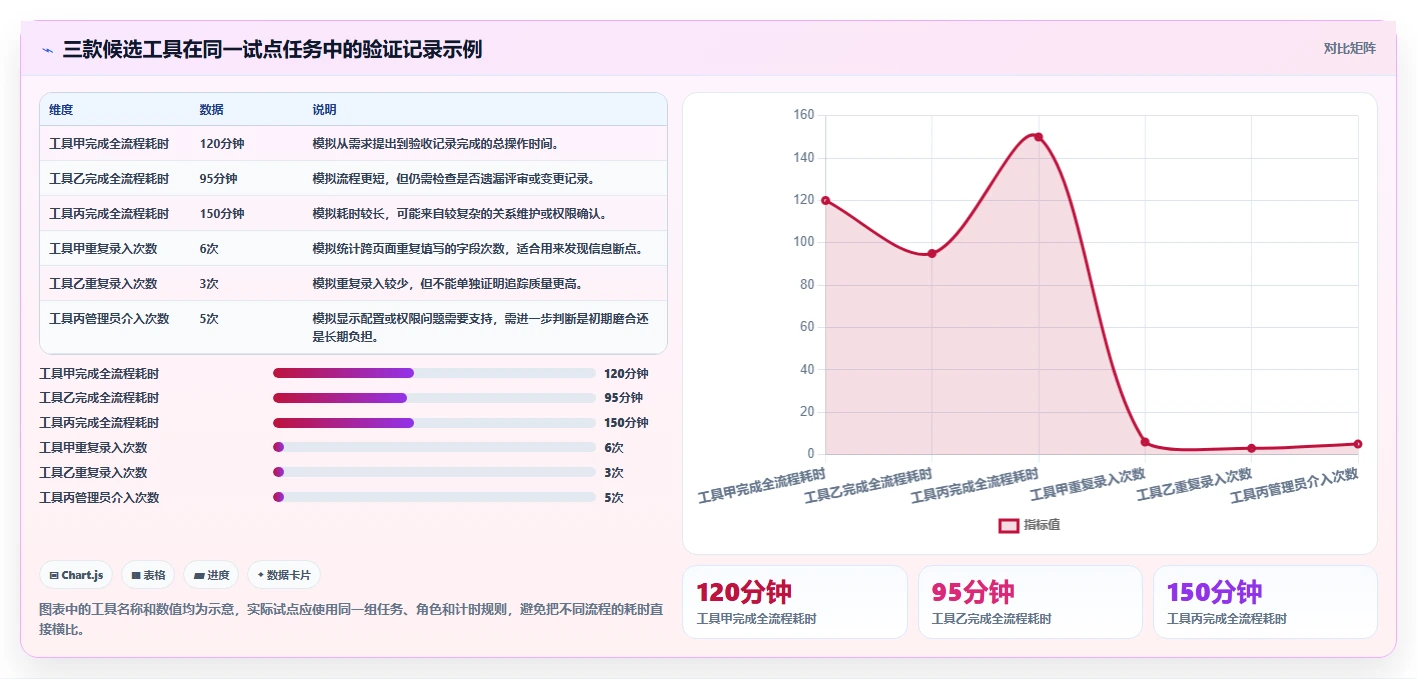This screenshot has height=679, width=1417.
Task: Click the progress bar showing 120分钟
Action: pos(434,373)
